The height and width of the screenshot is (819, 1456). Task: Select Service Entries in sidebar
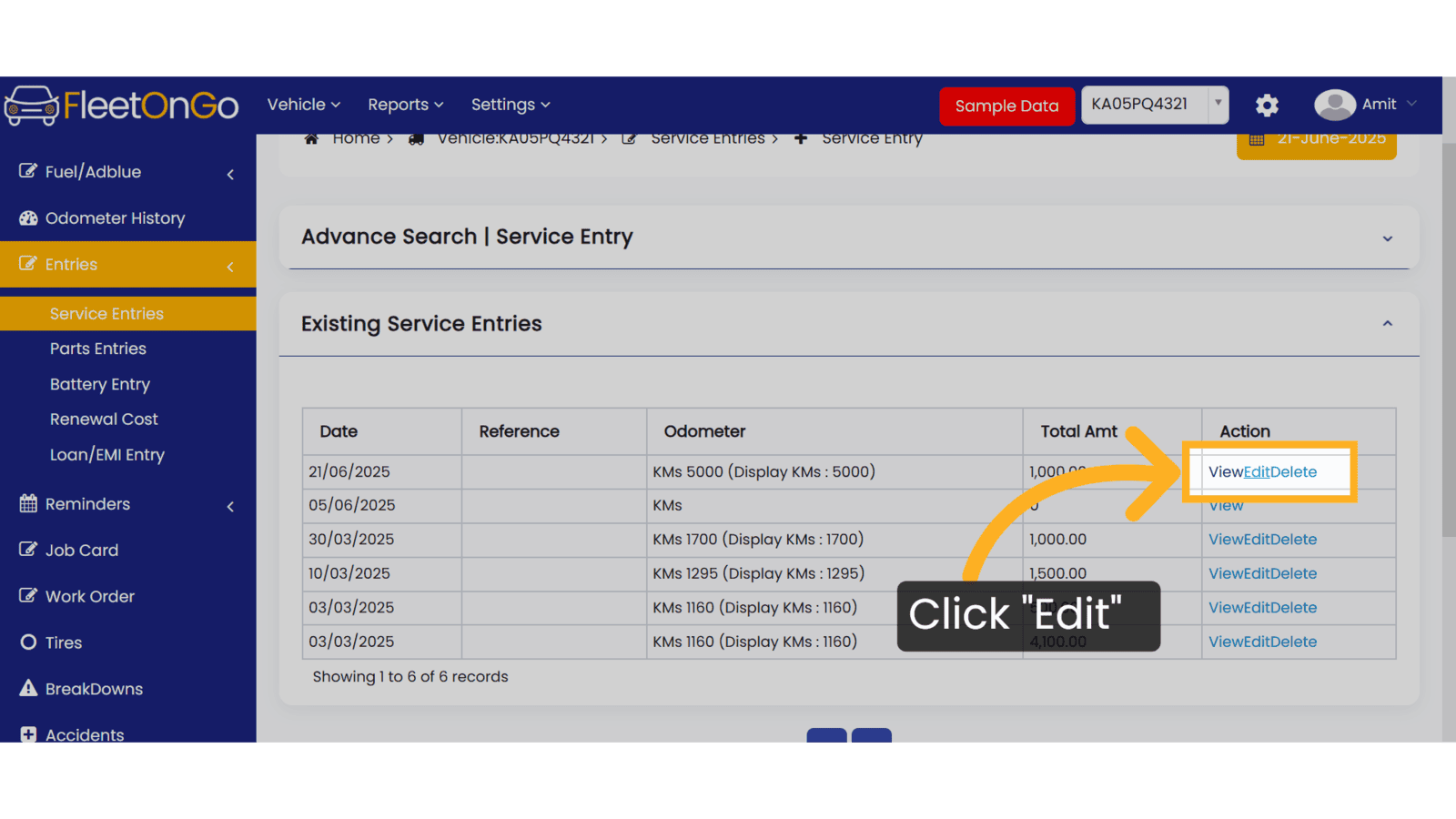106,313
